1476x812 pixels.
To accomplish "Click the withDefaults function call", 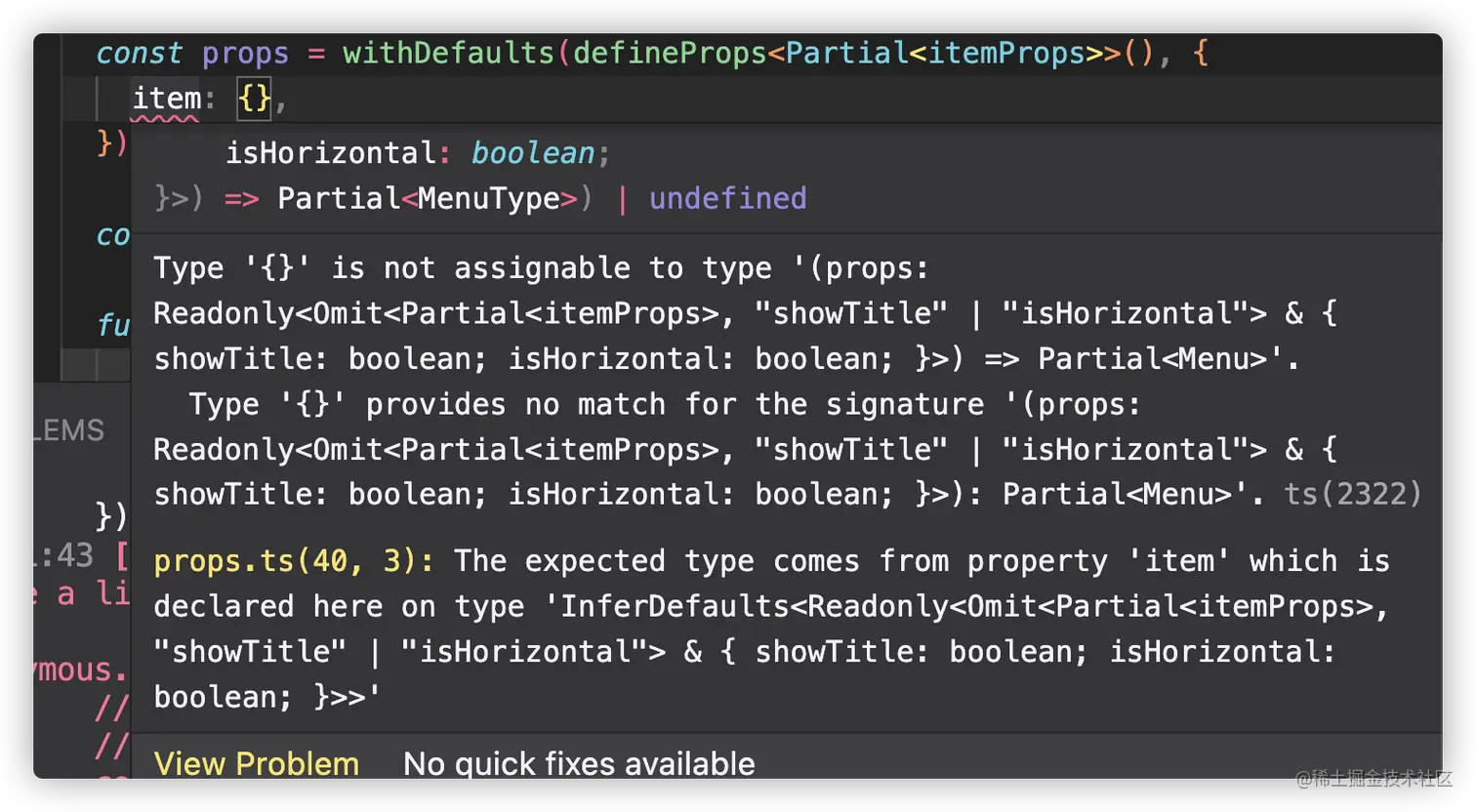I will [x=448, y=53].
